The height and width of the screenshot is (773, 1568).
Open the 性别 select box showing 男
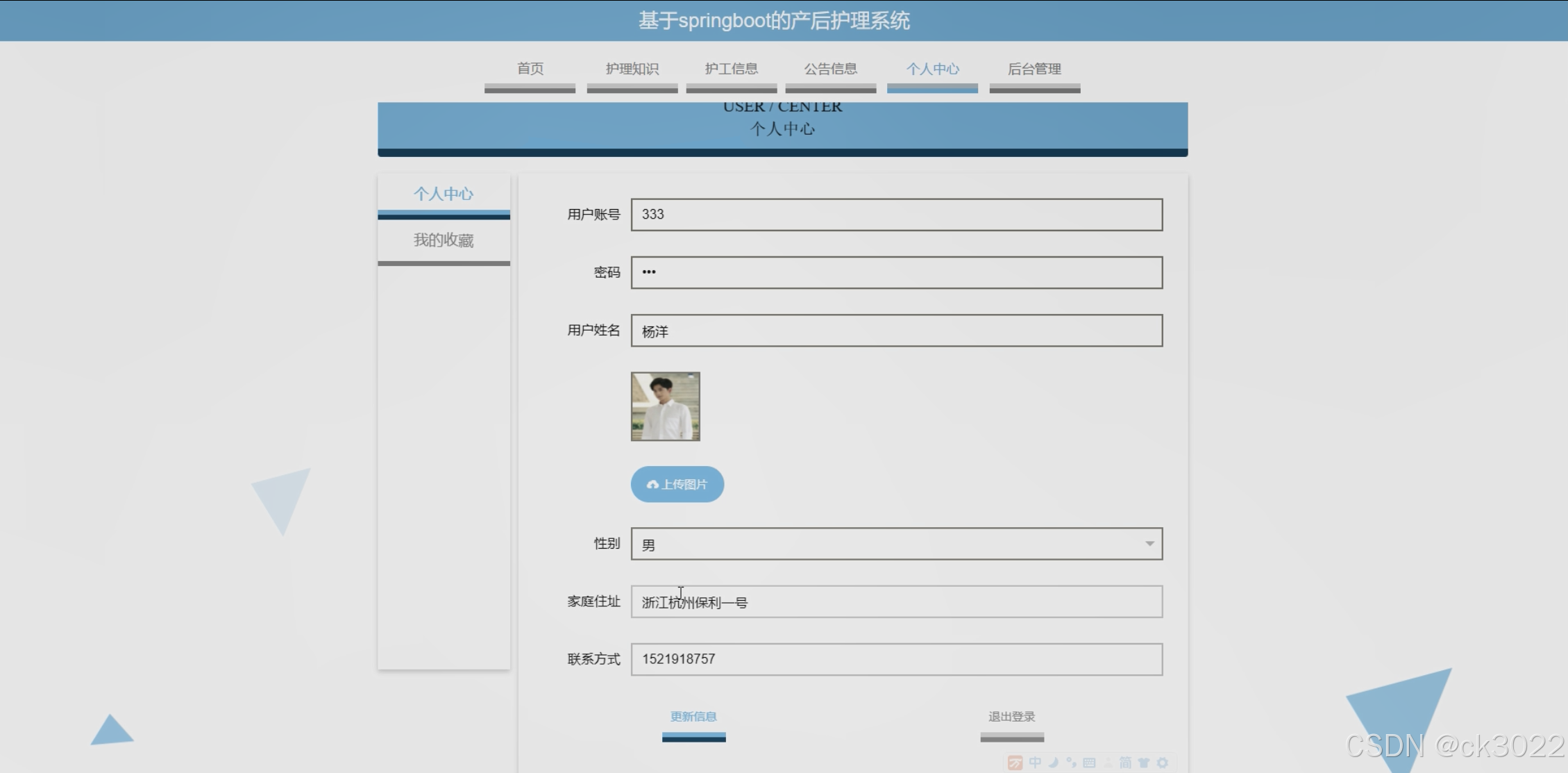tap(882, 544)
